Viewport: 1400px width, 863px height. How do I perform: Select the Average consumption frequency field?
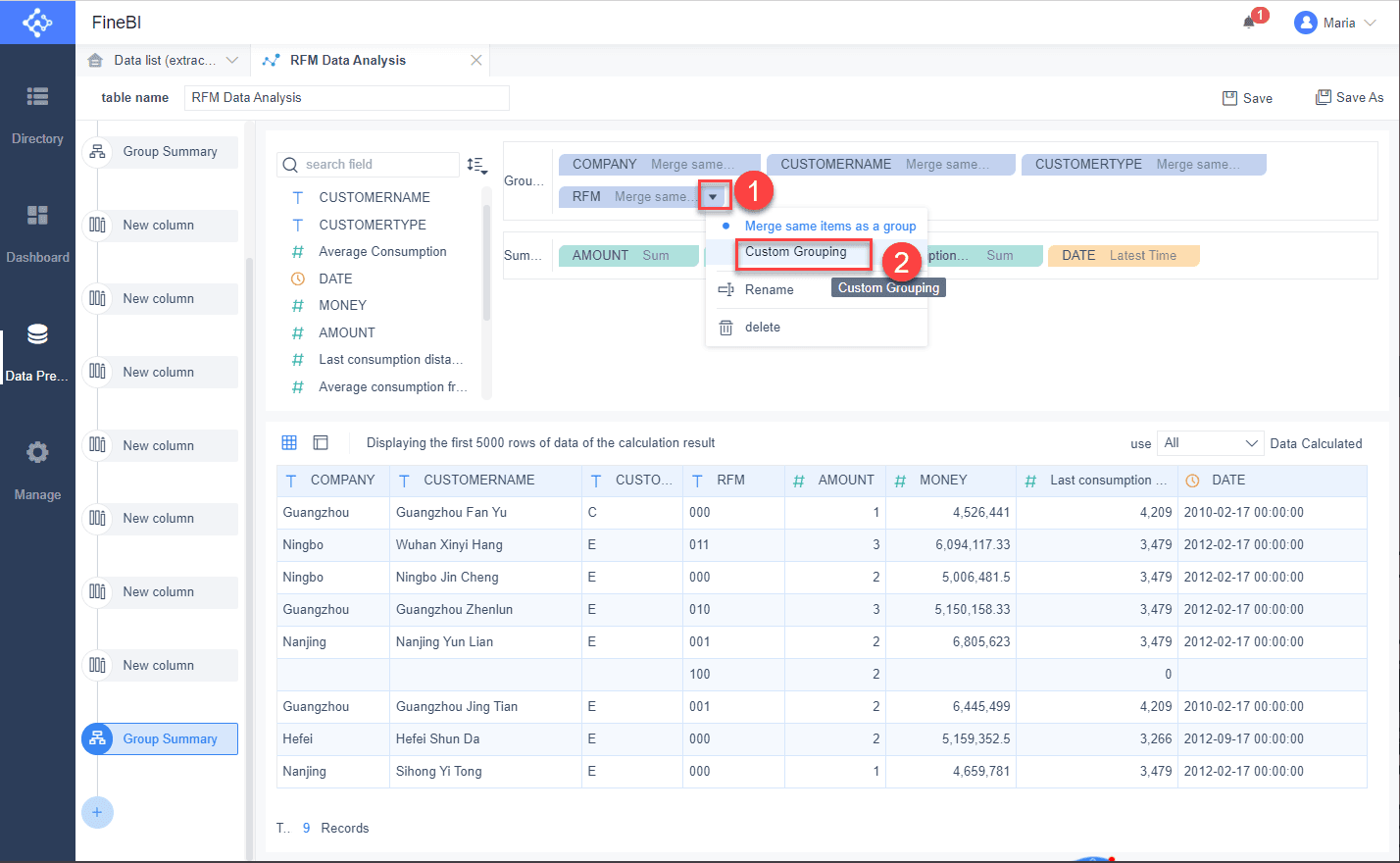393,387
